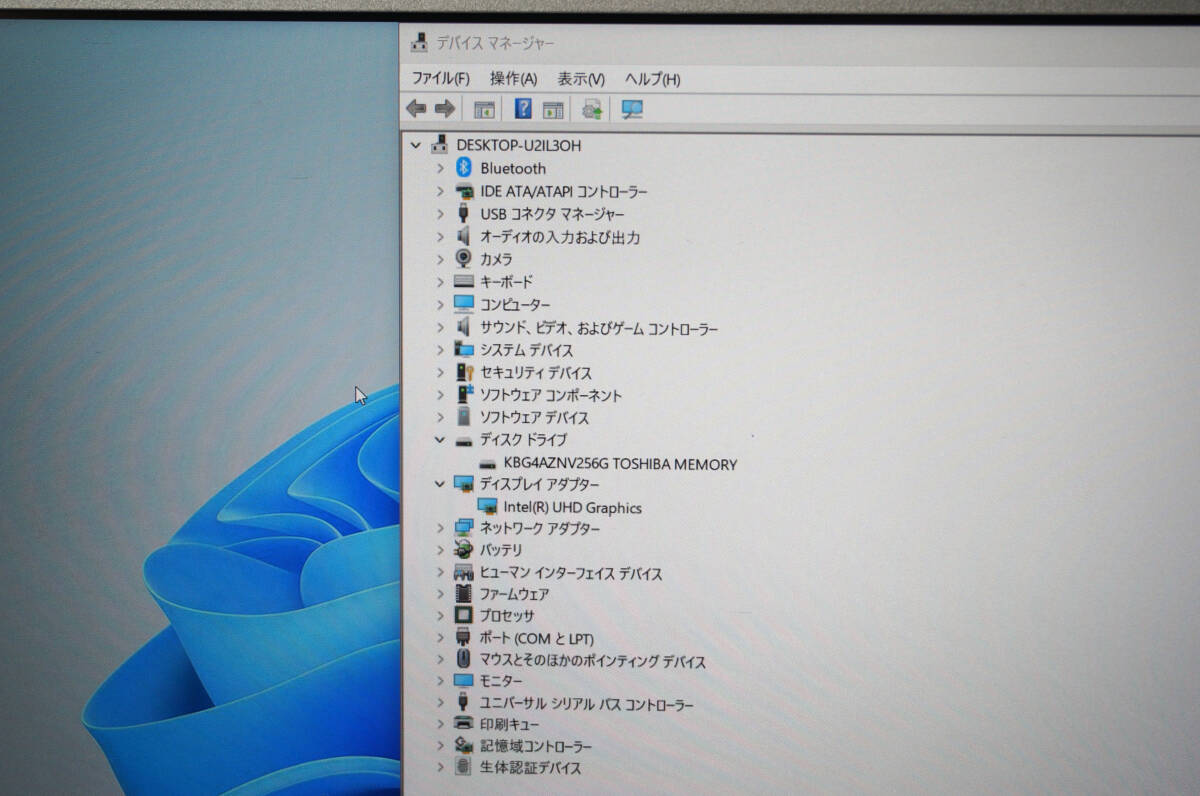Collapse the ディスク ドライブ node
This screenshot has width=1200, height=796.
(440, 440)
